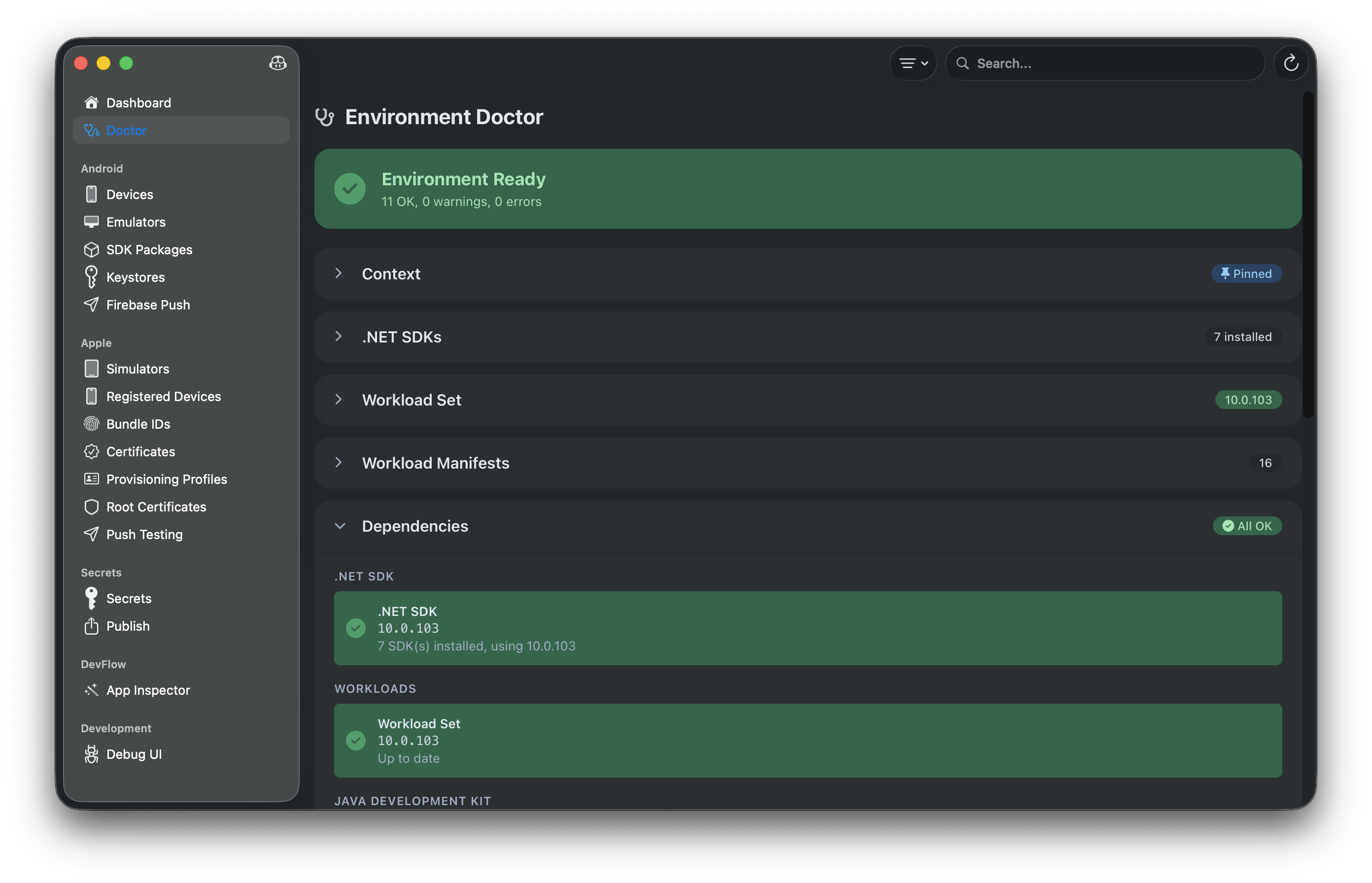Click the refresh button at top right
1372x883 pixels.
coord(1291,63)
